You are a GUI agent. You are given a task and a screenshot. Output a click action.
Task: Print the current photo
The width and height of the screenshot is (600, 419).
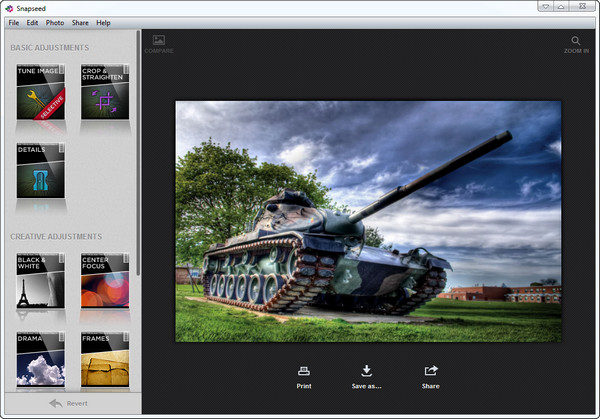pos(304,376)
